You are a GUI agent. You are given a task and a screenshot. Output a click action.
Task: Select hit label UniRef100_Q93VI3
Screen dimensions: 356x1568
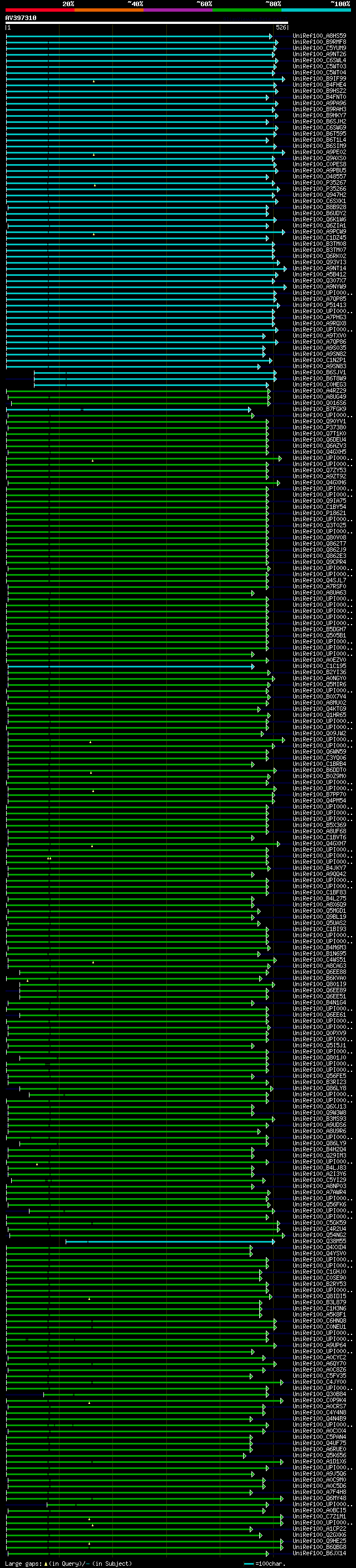319,263
